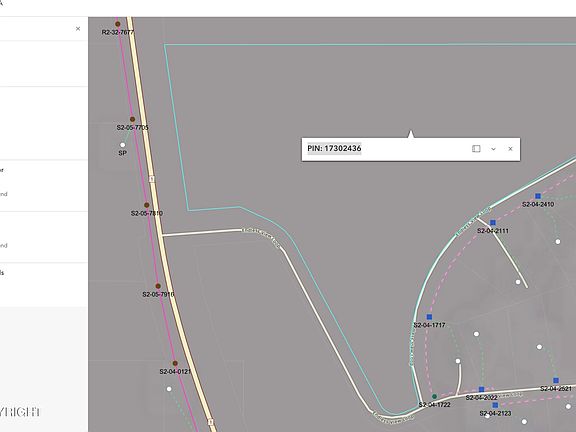Close the PIN 17302436 popup
576x432 pixels.
[510, 149]
